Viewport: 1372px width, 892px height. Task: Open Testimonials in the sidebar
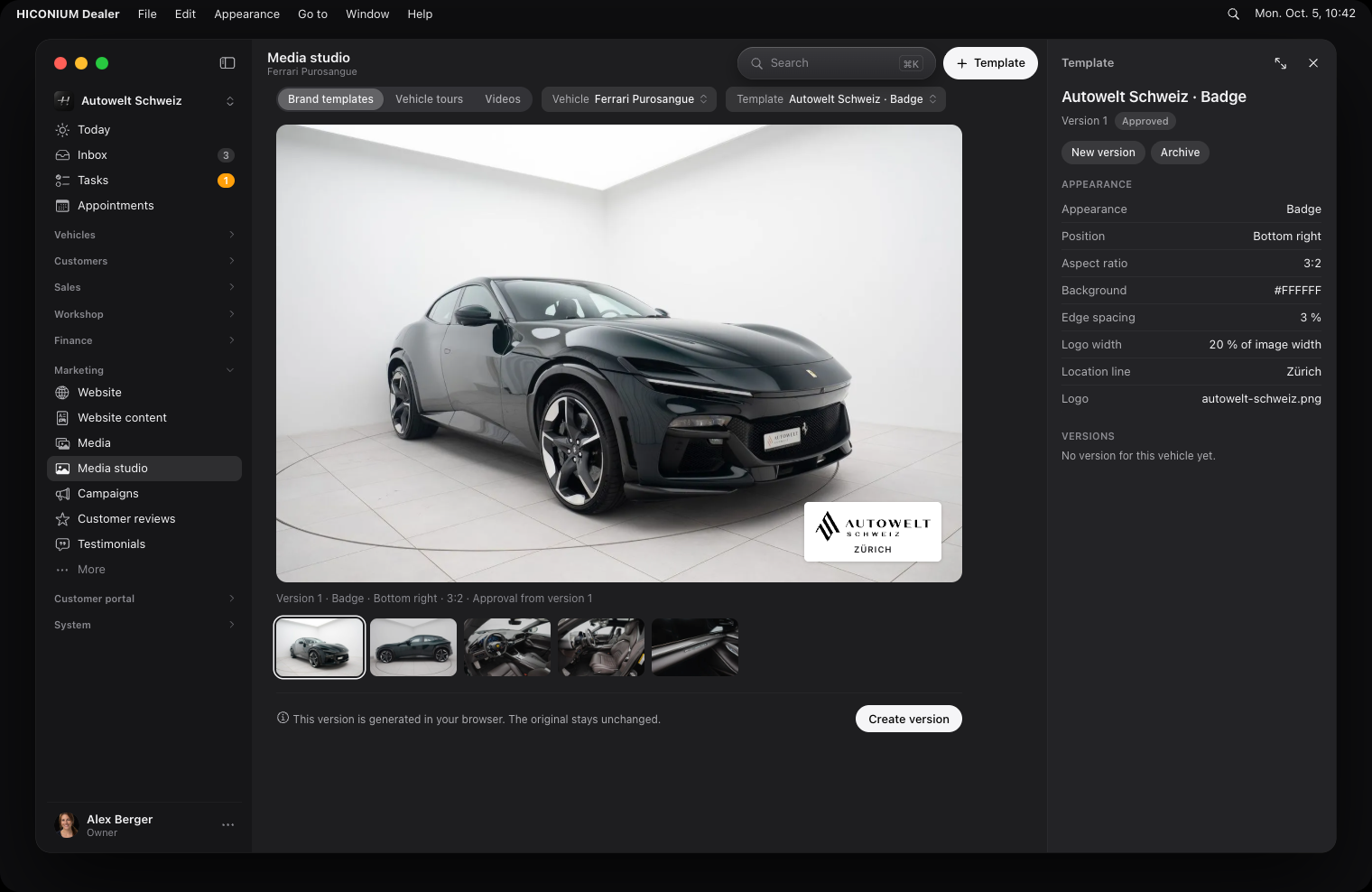pos(144,544)
